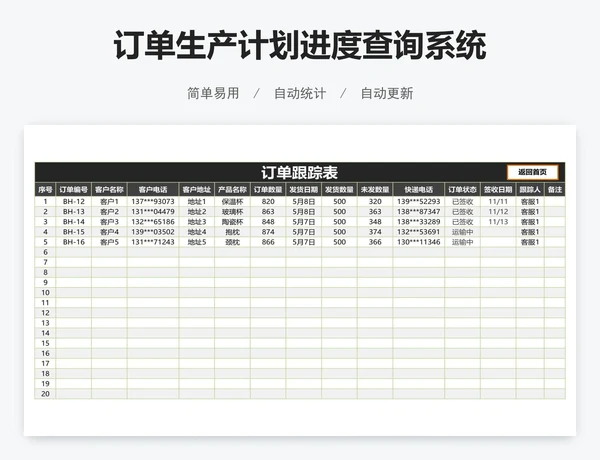Image resolution: width=600 pixels, height=460 pixels.
Task: Click order number cell BH-12
Action: (x=73, y=201)
